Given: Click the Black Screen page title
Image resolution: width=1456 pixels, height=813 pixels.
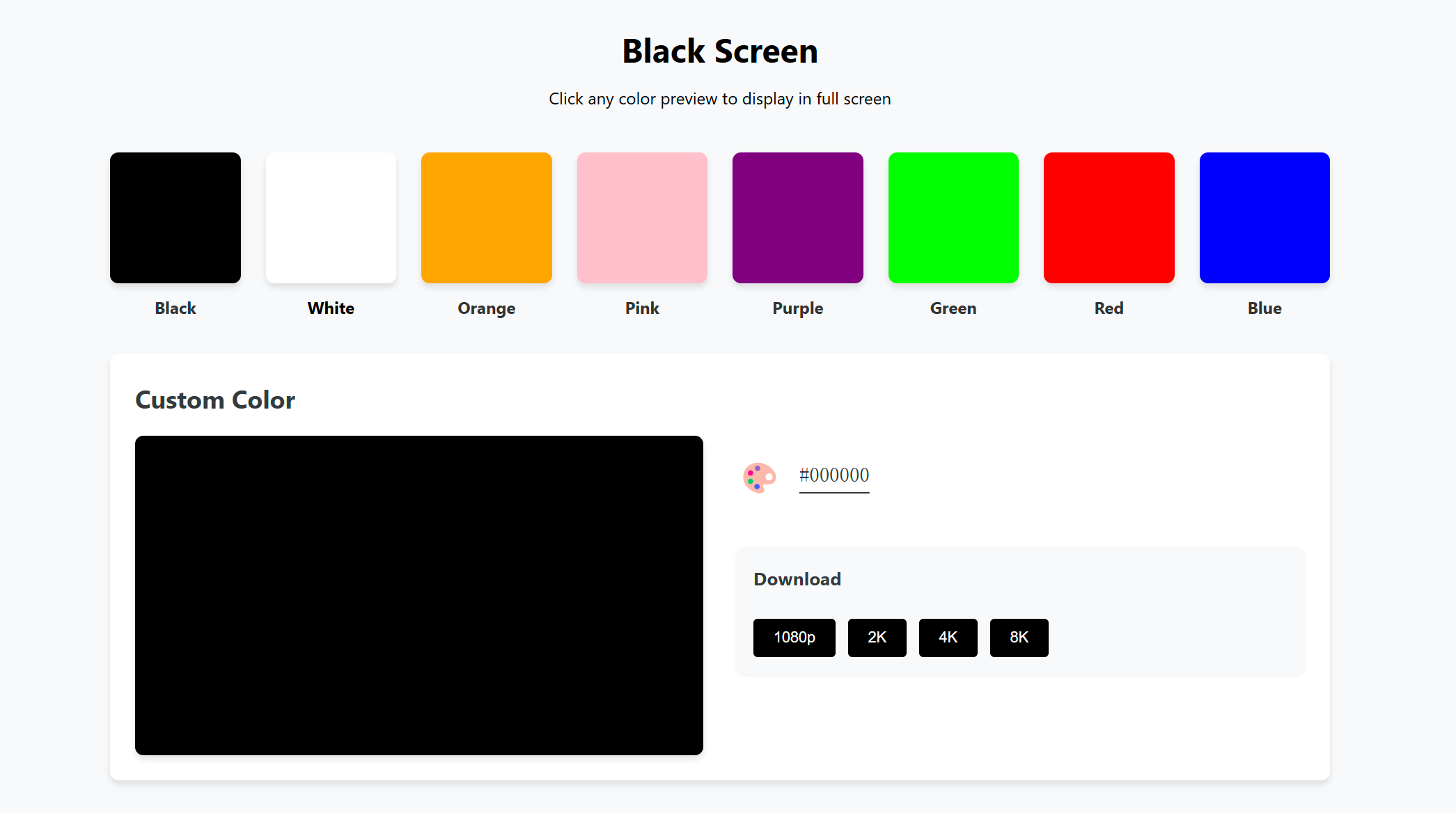Looking at the screenshot, I should pos(720,50).
